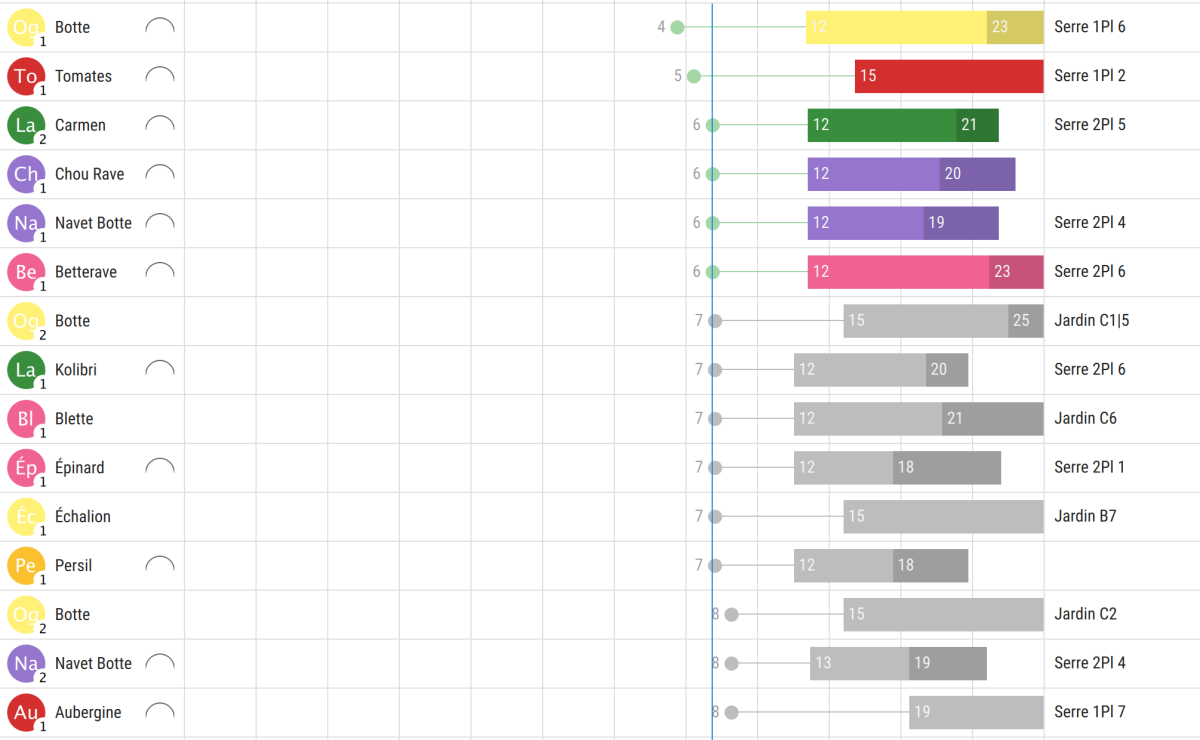
Task: Click the pink Betterave growing bar
Action: [897, 272]
